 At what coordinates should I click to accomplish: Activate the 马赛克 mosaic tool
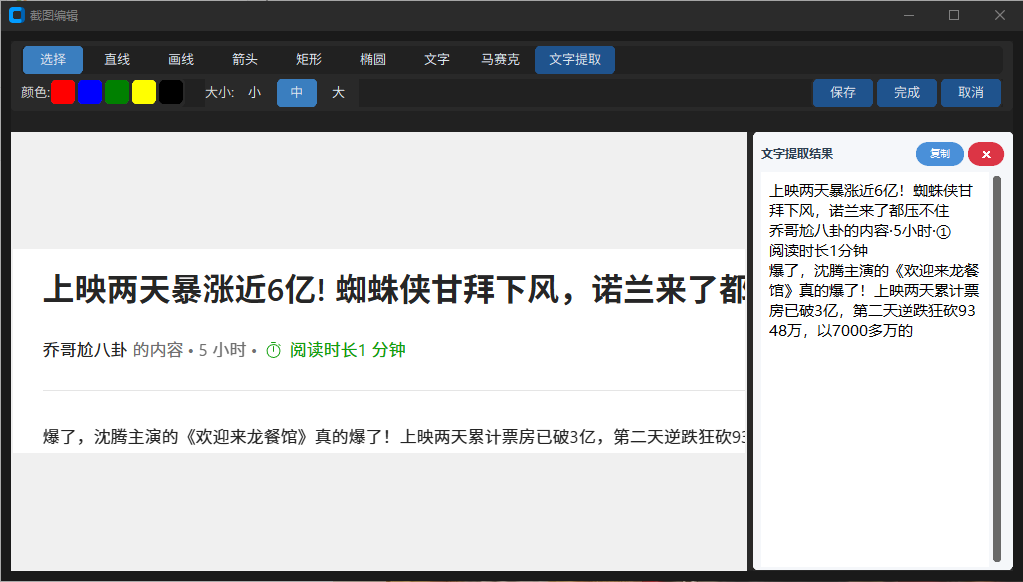pos(500,59)
